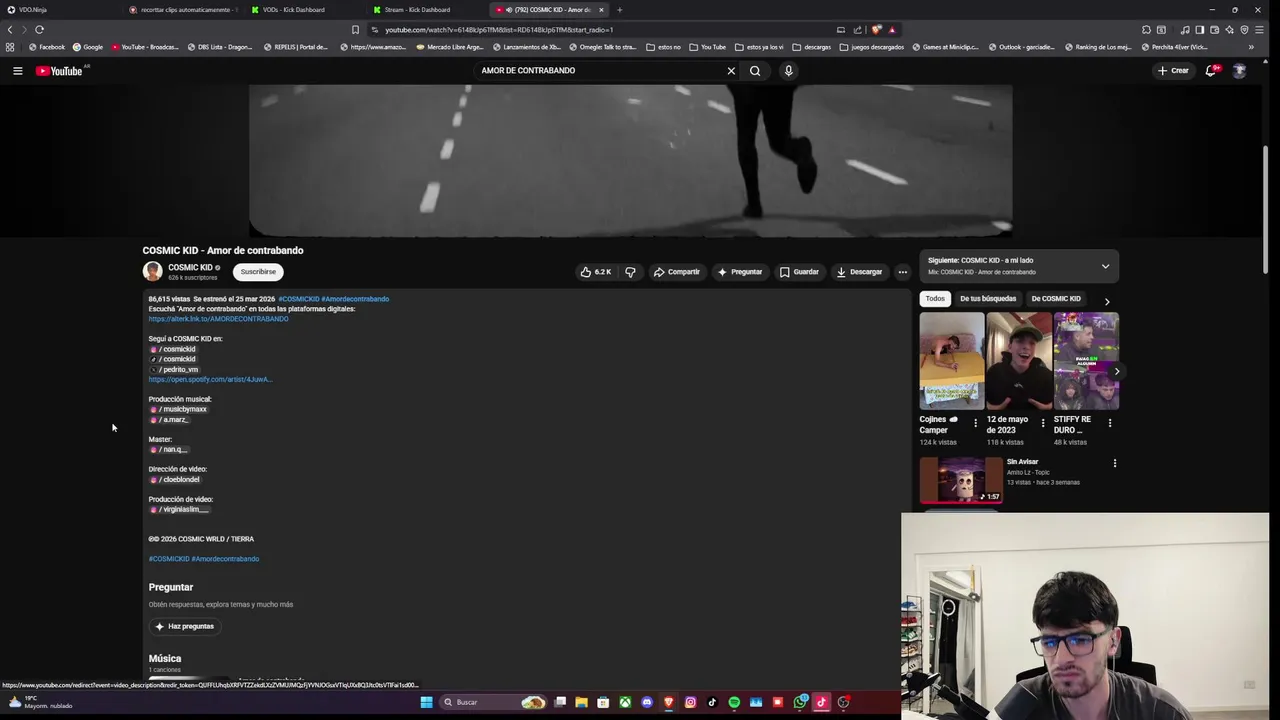
Task: Show more filter chips with right arrow
Action: [x=1107, y=300]
